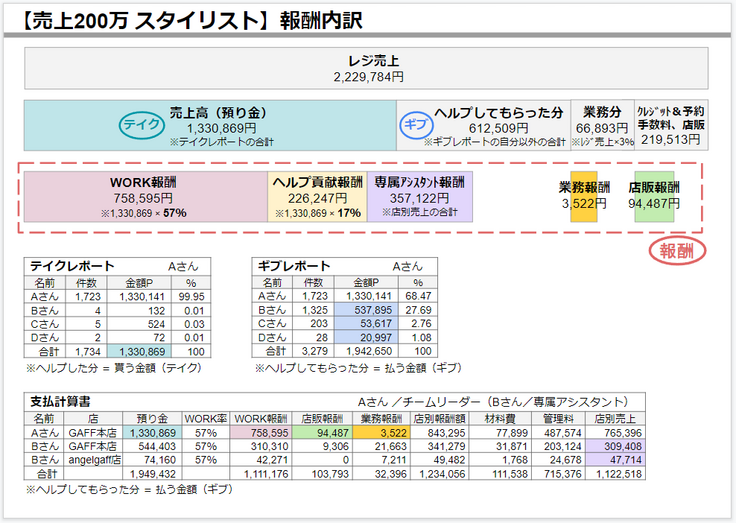Select the pink WORK報酬 box
The width and height of the screenshot is (736, 523).
144,197
